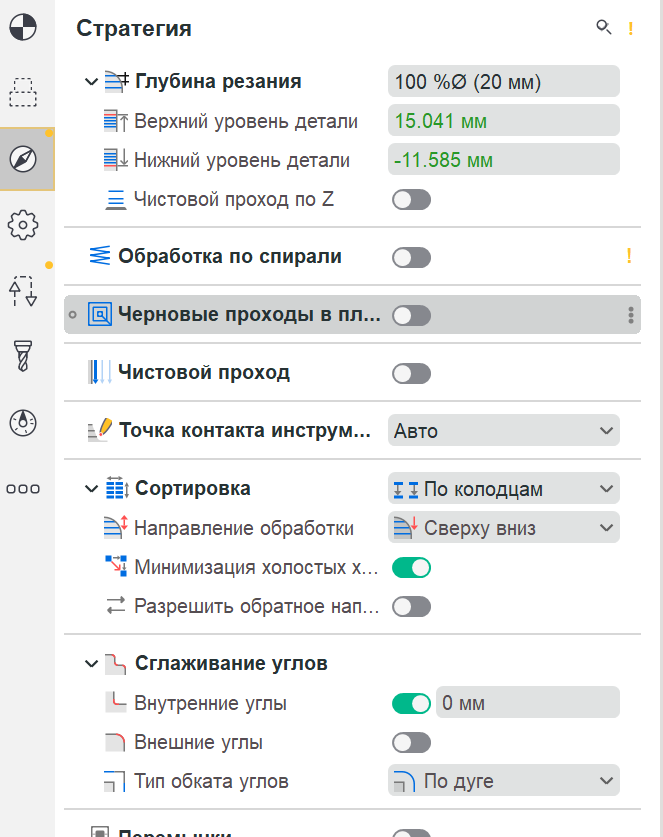Click the Направление обработки icon
The image size is (663, 837).
(x=116, y=527)
